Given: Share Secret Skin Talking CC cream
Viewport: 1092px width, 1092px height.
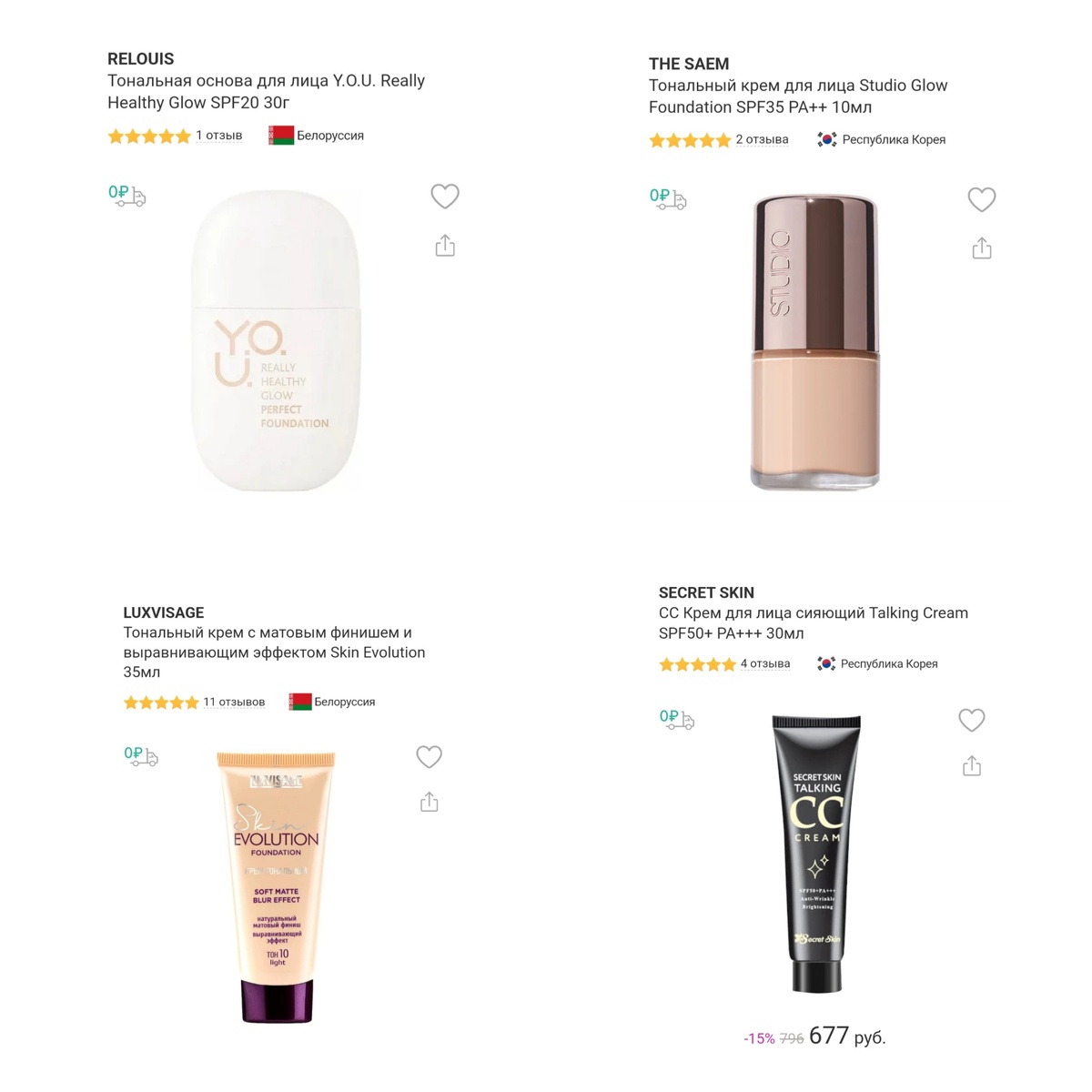Looking at the screenshot, I should tap(972, 766).
